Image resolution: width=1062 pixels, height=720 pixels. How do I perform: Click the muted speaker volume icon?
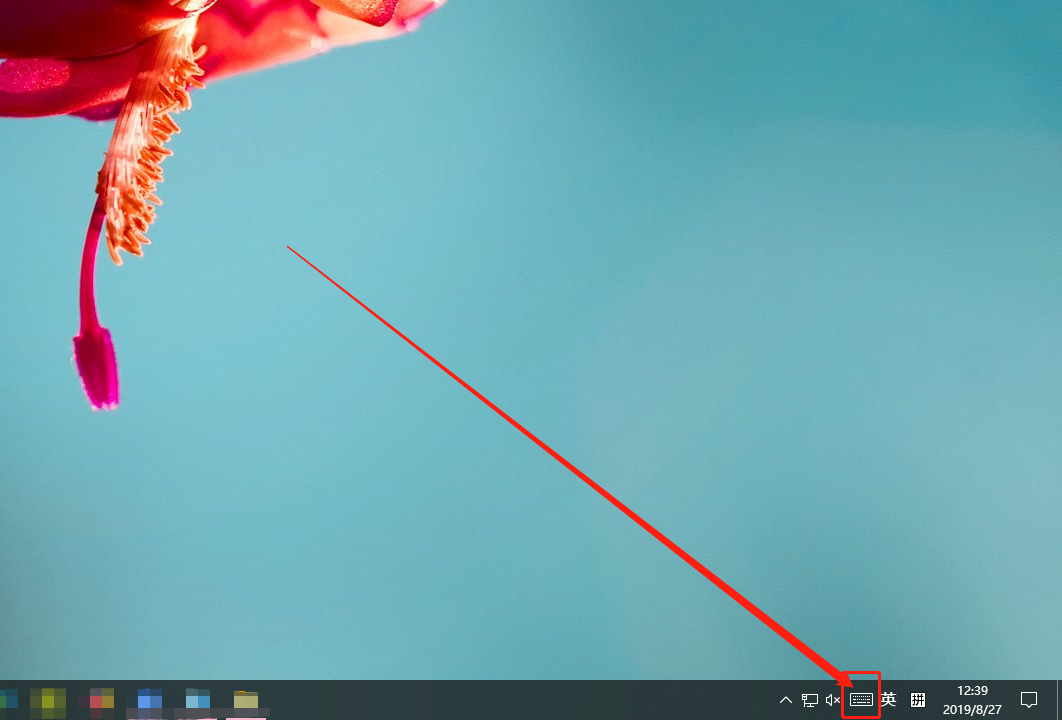coord(833,700)
